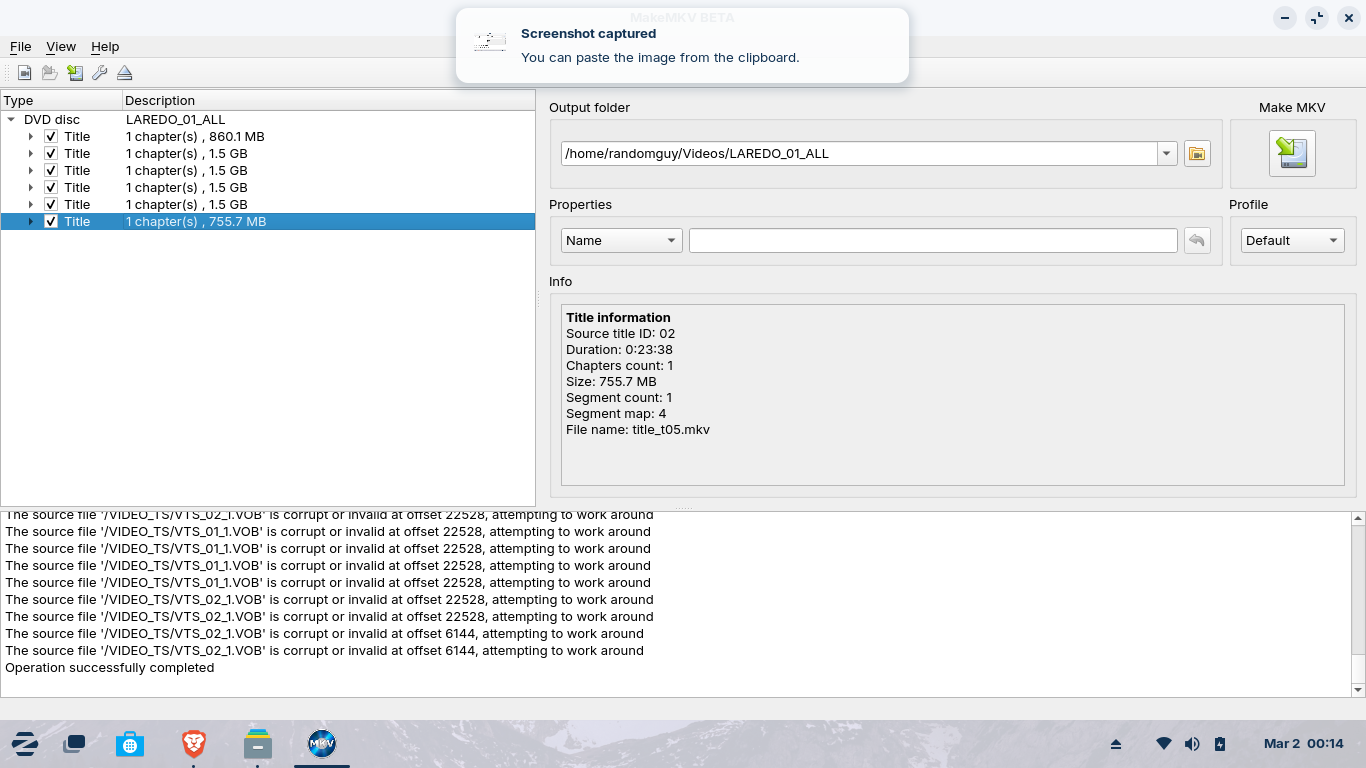This screenshot has height=768, width=1366.
Task: Uncheck the 860.1 MB Title
Action: [51, 136]
